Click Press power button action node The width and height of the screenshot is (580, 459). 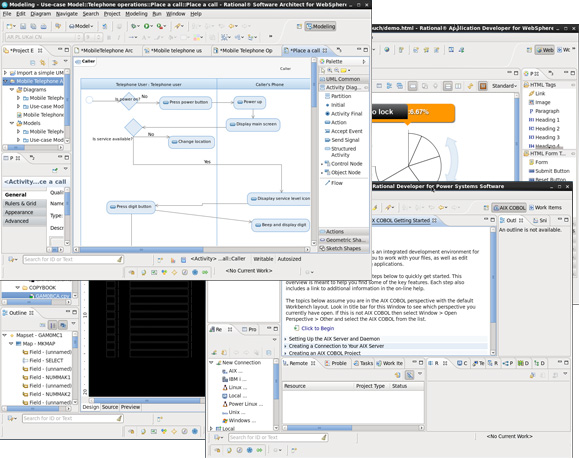186,102
